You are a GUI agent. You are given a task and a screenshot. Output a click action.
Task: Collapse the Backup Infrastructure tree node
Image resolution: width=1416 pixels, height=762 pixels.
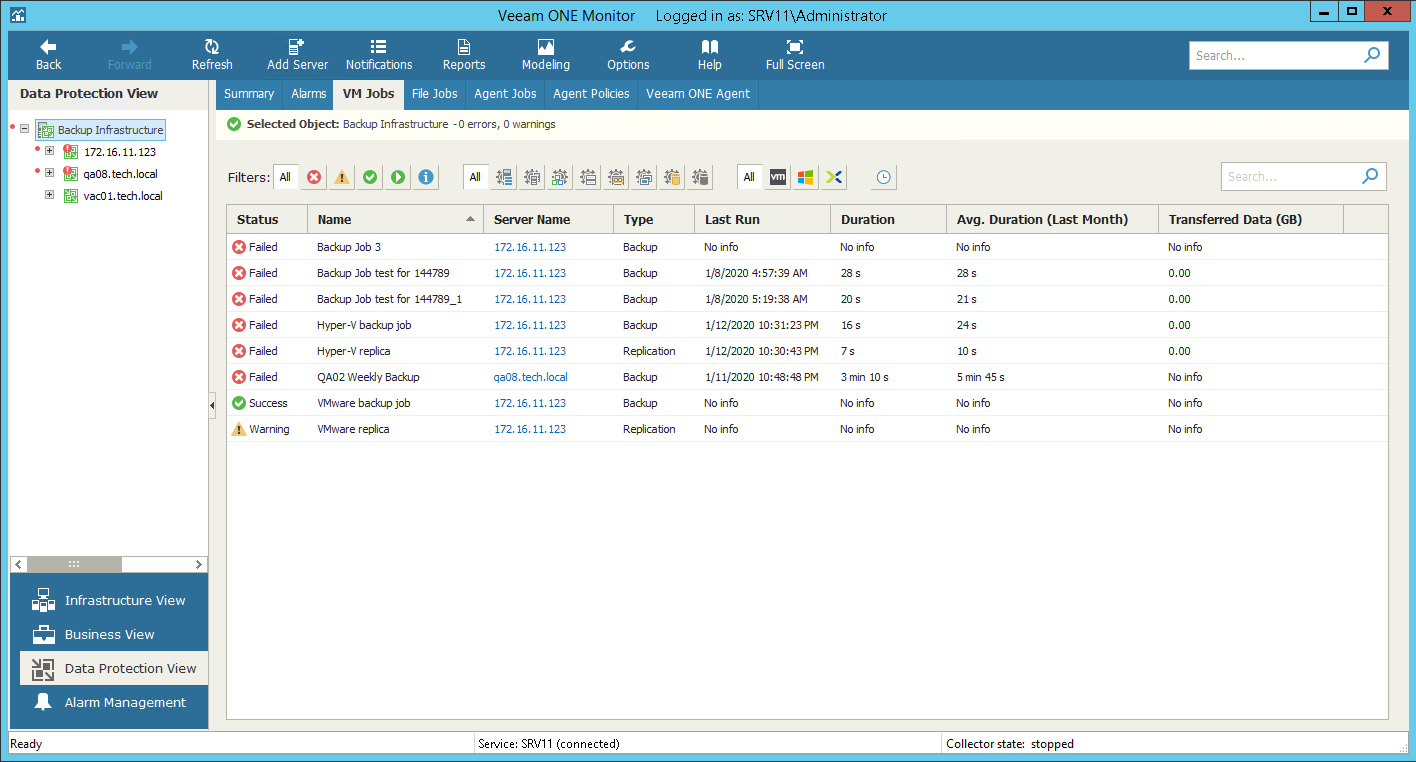tap(25, 130)
